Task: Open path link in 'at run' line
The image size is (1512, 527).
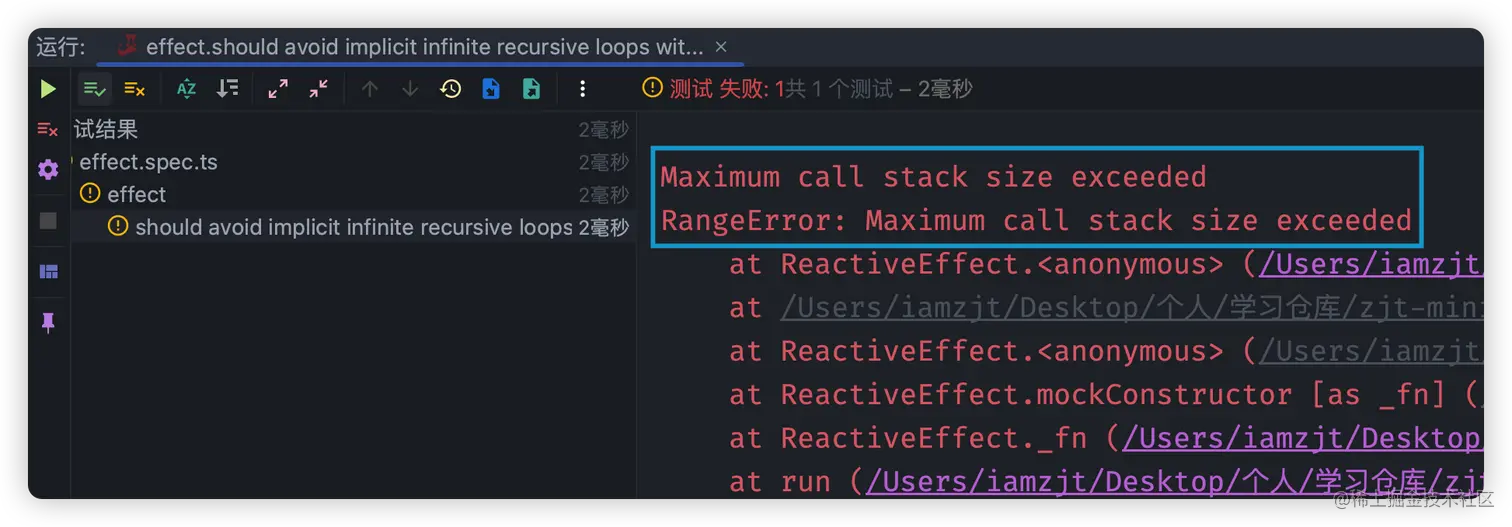Action: [x=1174, y=482]
